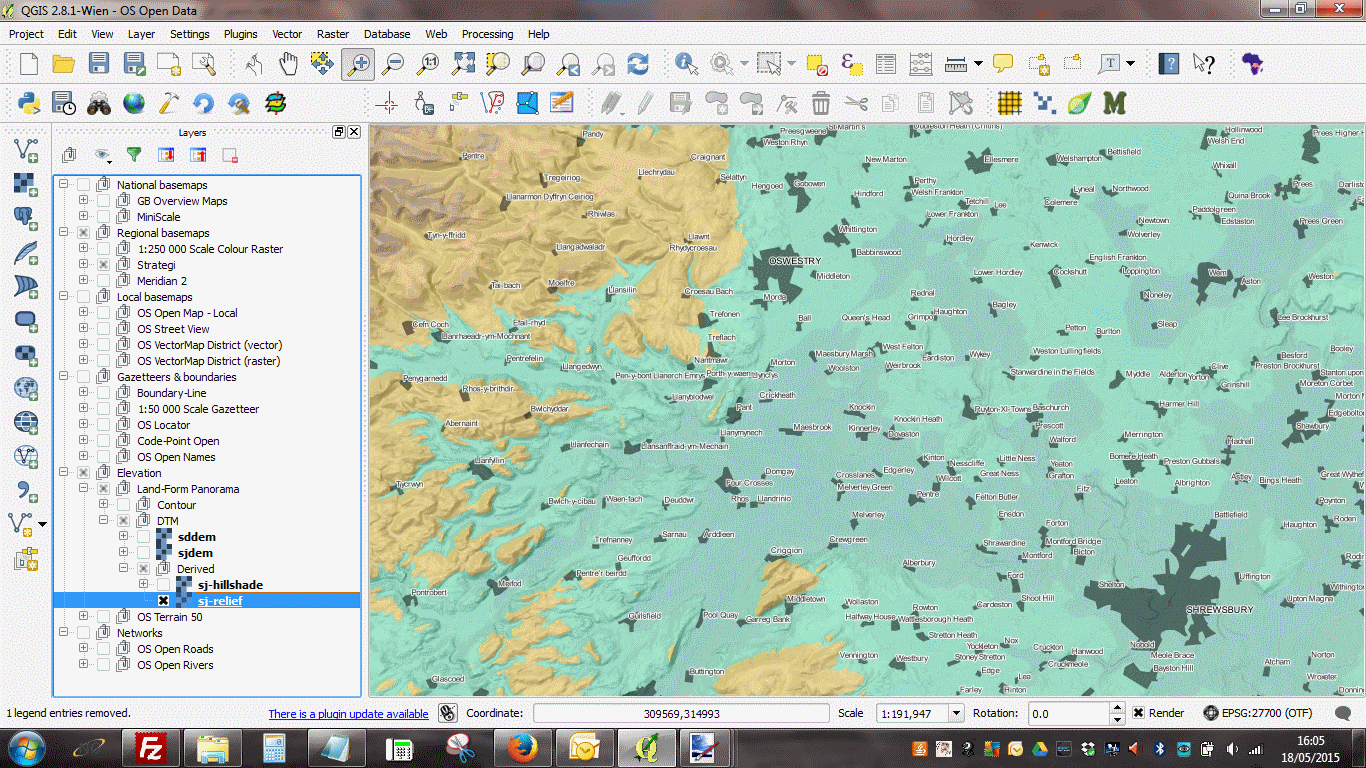The image size is (1366, 768).
Task: Click the Add WMS layer globe icon
Action: [x=26, y=389]
